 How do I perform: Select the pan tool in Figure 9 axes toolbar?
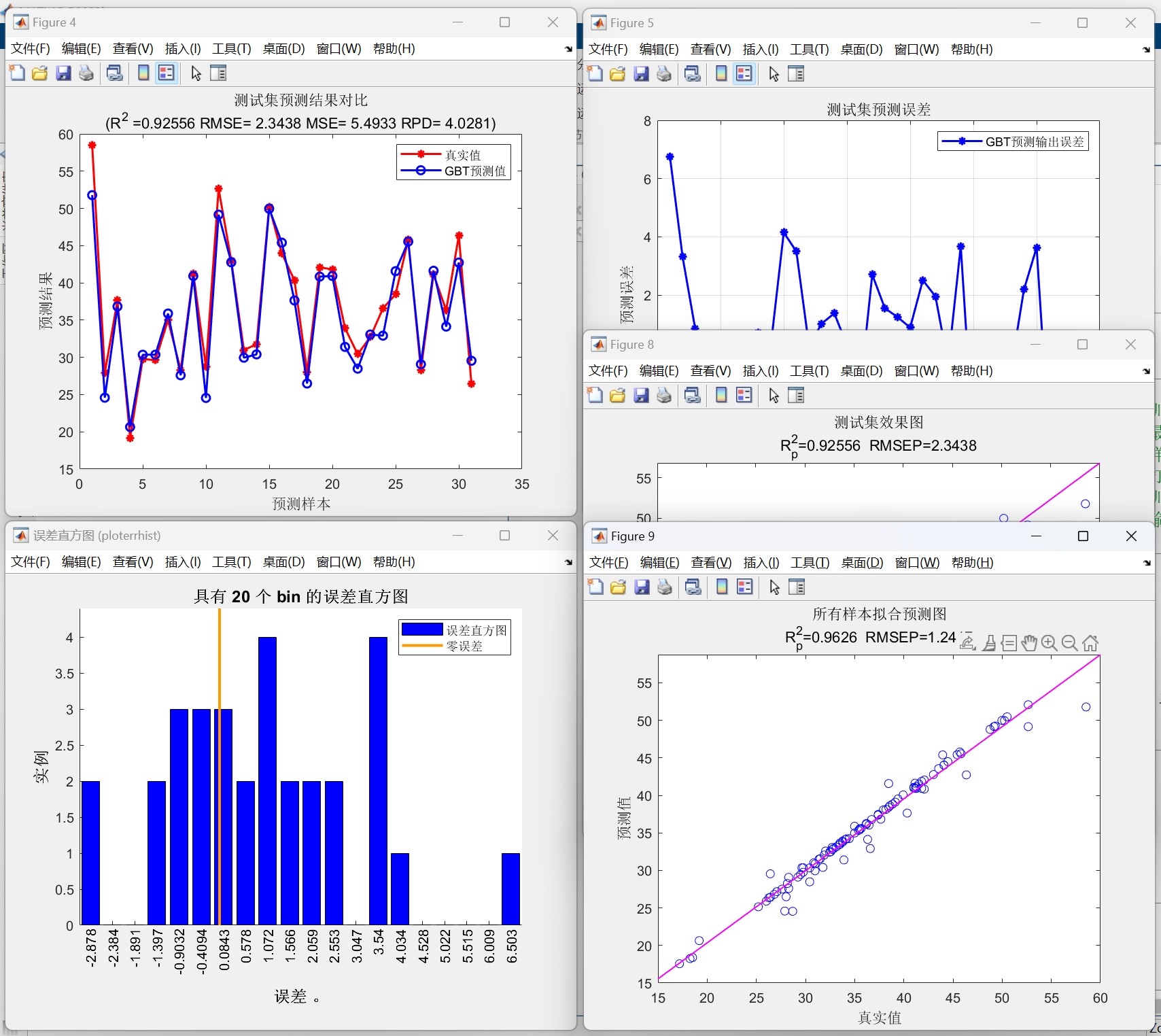pos(1028,642)
